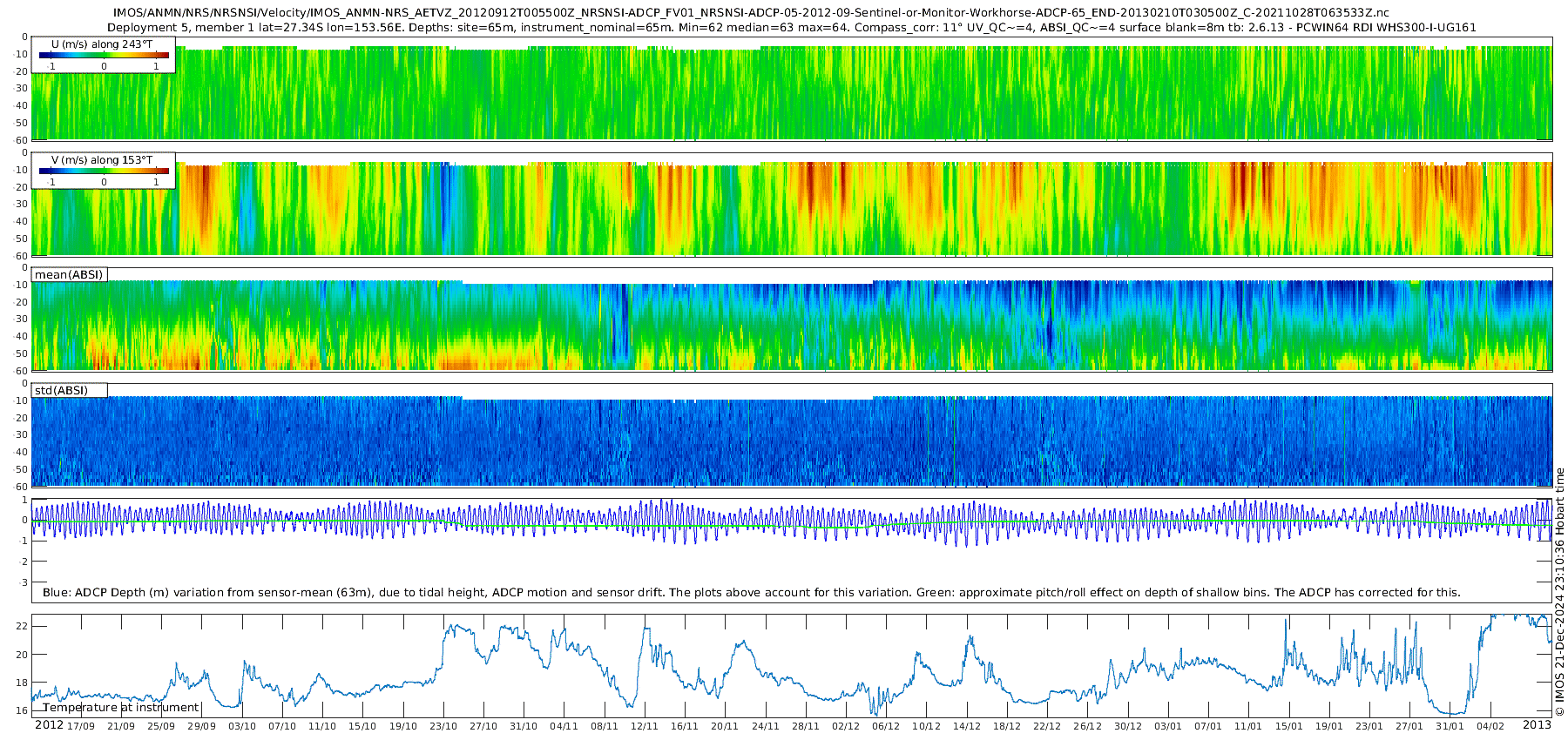Click the 06/12 date tick label
This screenshot has width=1568, height=740.
click(886, 726)
